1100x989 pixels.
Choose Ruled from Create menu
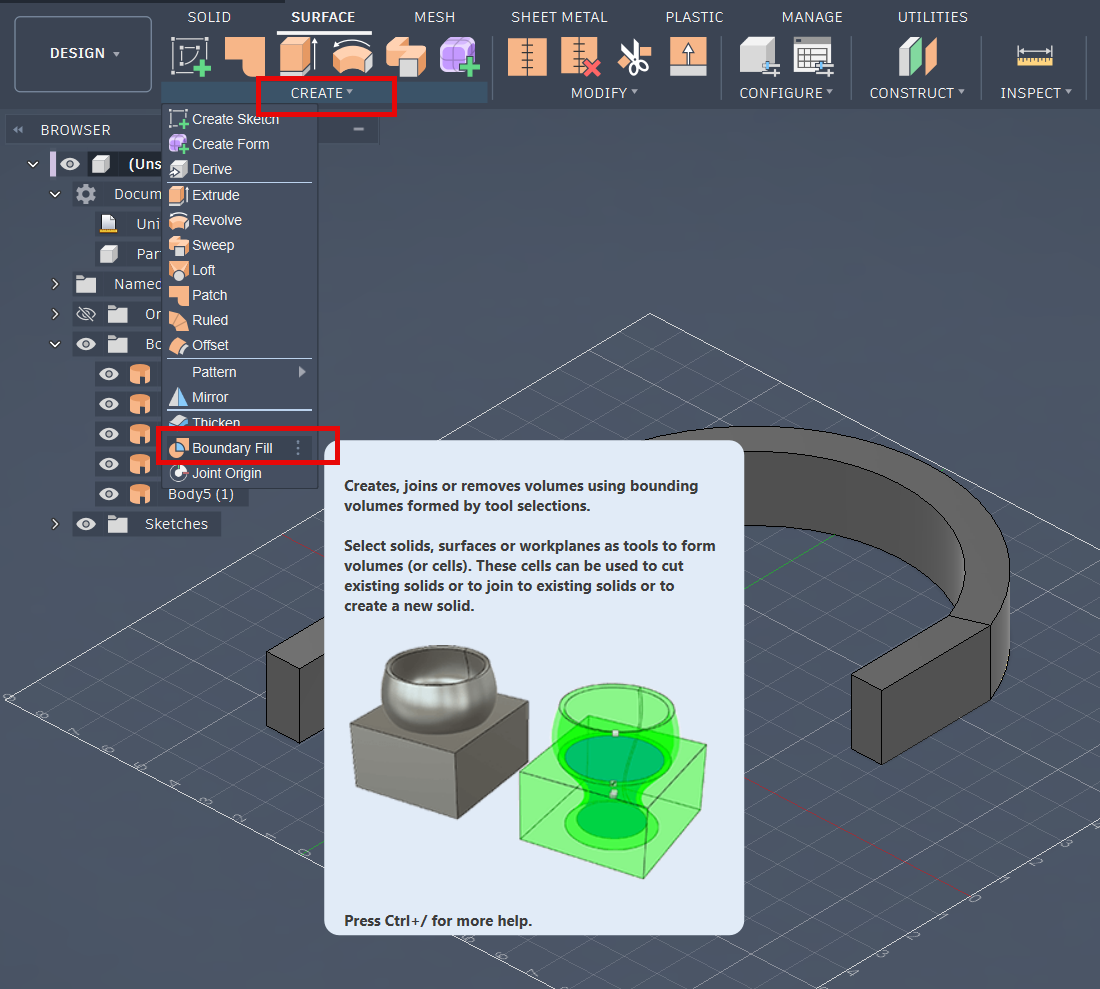pyautogui.click(x=239, y=321)
